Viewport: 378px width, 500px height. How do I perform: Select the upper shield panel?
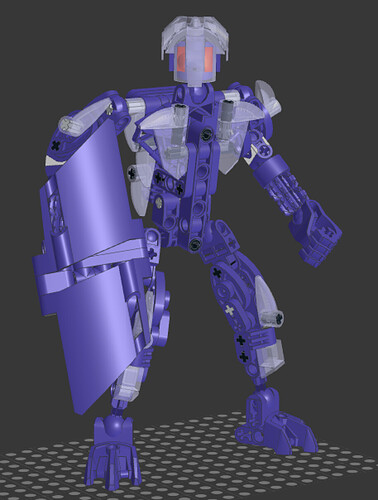coord(97,187)
